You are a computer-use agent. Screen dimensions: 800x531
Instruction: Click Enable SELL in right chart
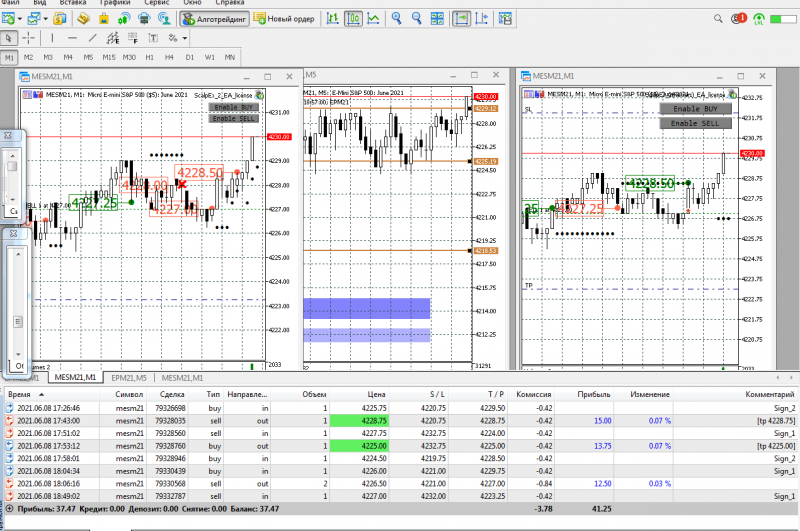pyautogui.click(x=695, y=123)
